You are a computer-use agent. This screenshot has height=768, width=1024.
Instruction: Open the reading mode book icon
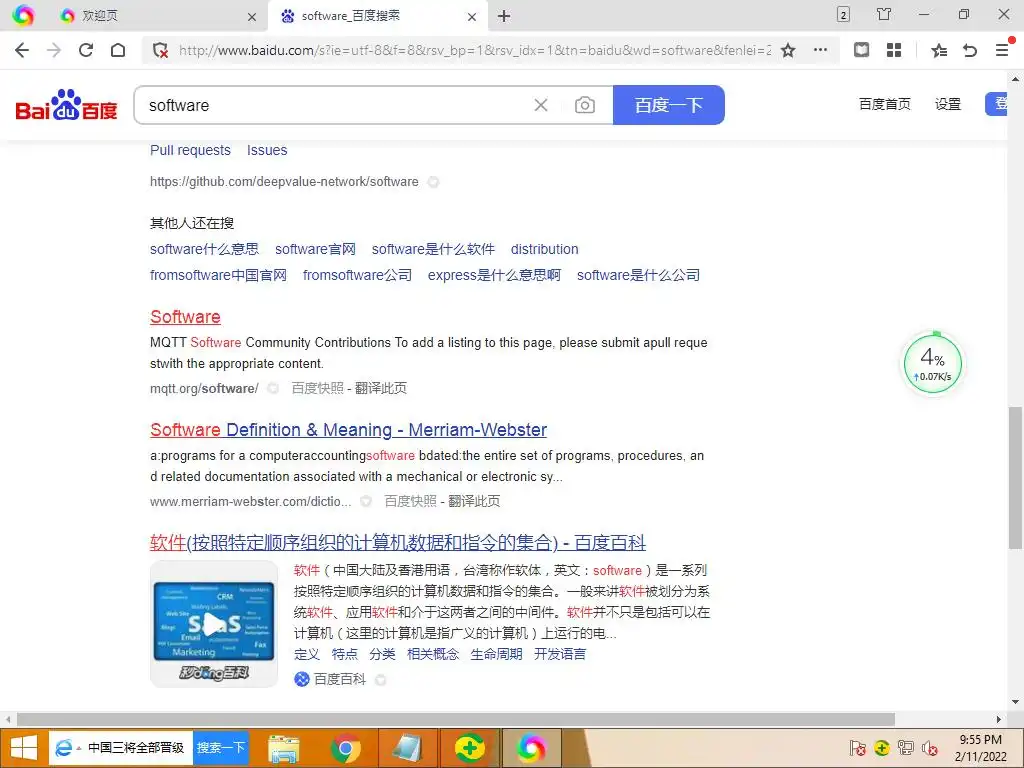(x=861, y=50)
